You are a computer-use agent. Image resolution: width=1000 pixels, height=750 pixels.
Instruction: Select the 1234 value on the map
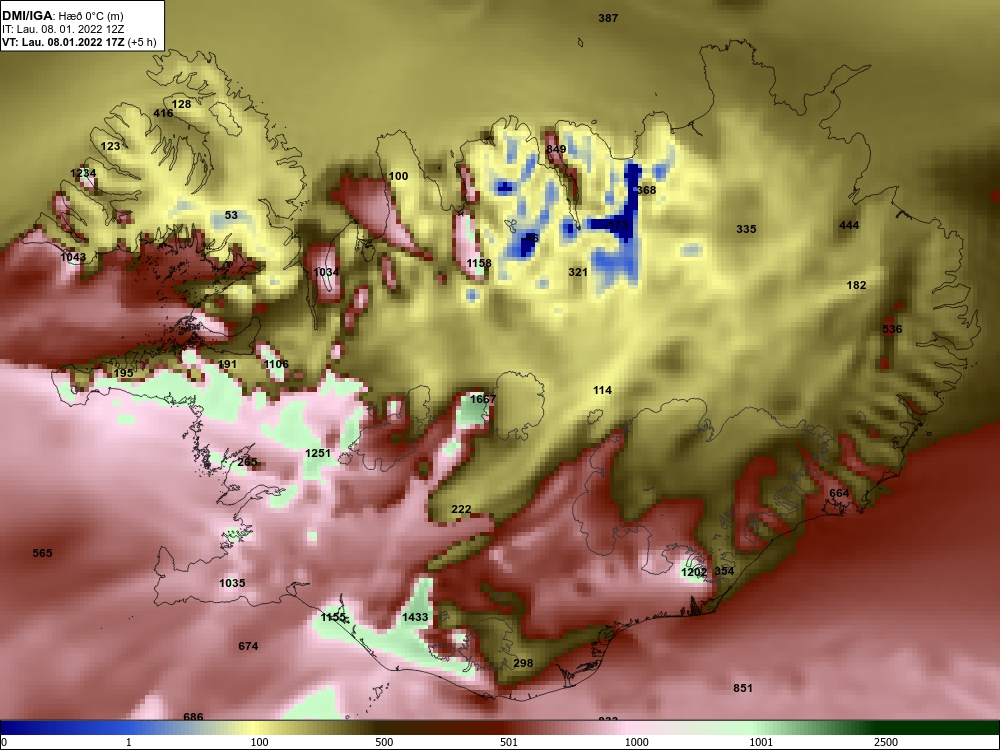tap(83, 173)
